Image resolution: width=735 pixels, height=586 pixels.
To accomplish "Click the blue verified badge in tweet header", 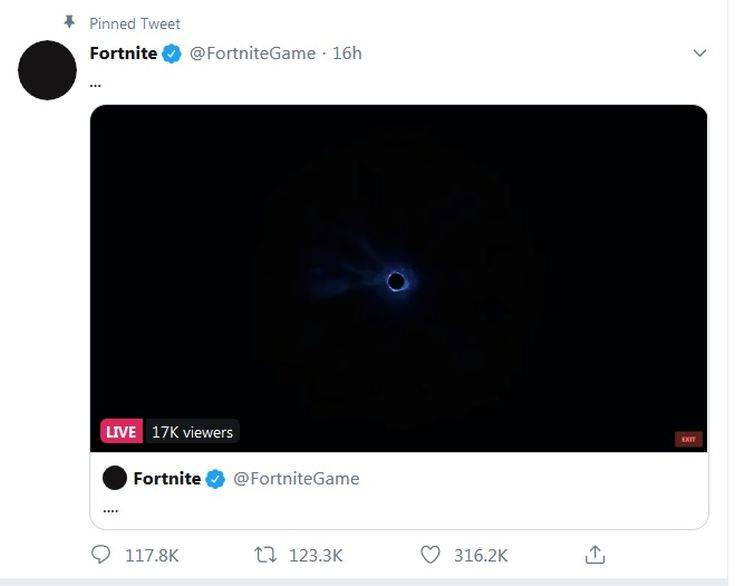I will click(172, 54).
